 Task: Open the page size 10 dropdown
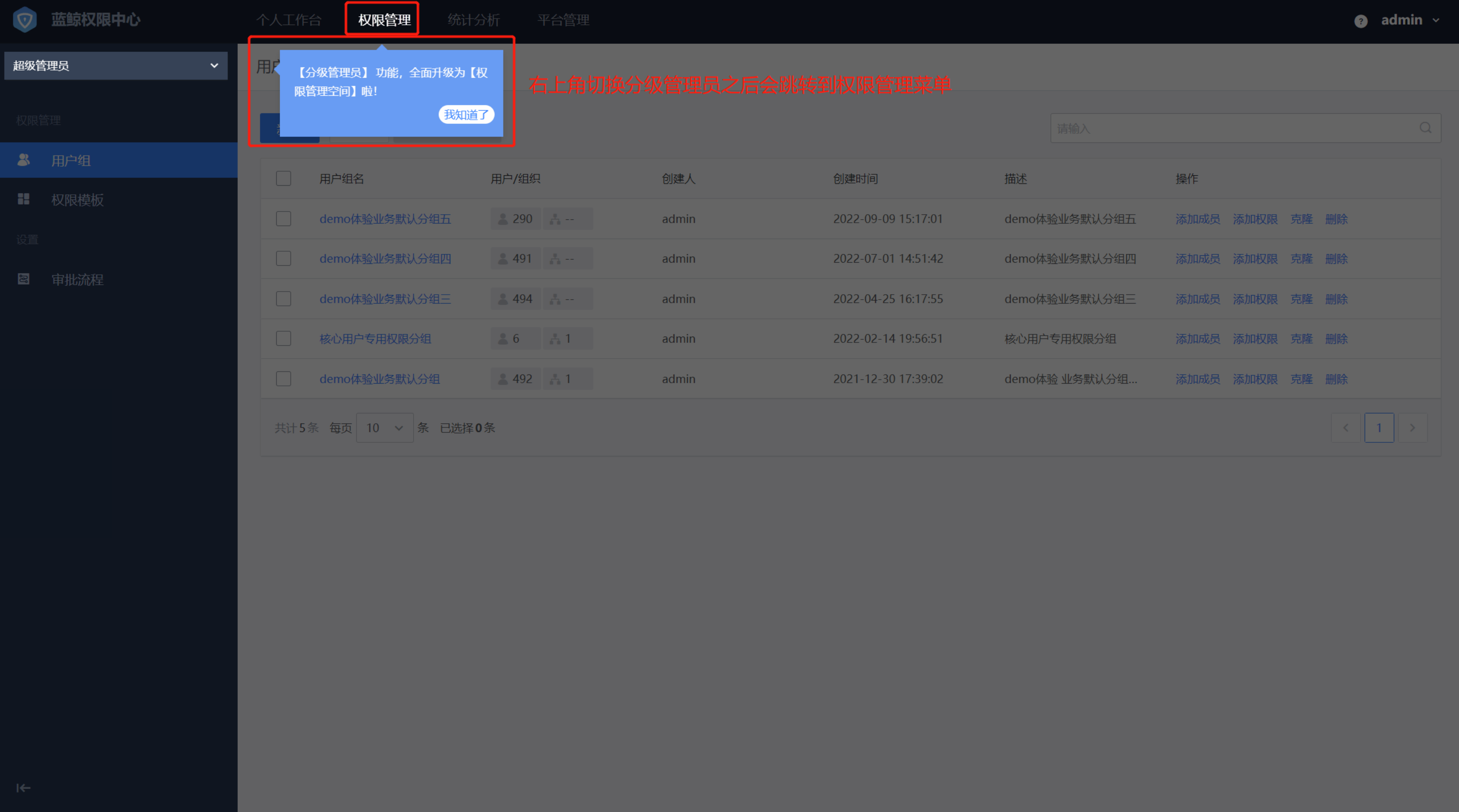[x=385, y=427]
